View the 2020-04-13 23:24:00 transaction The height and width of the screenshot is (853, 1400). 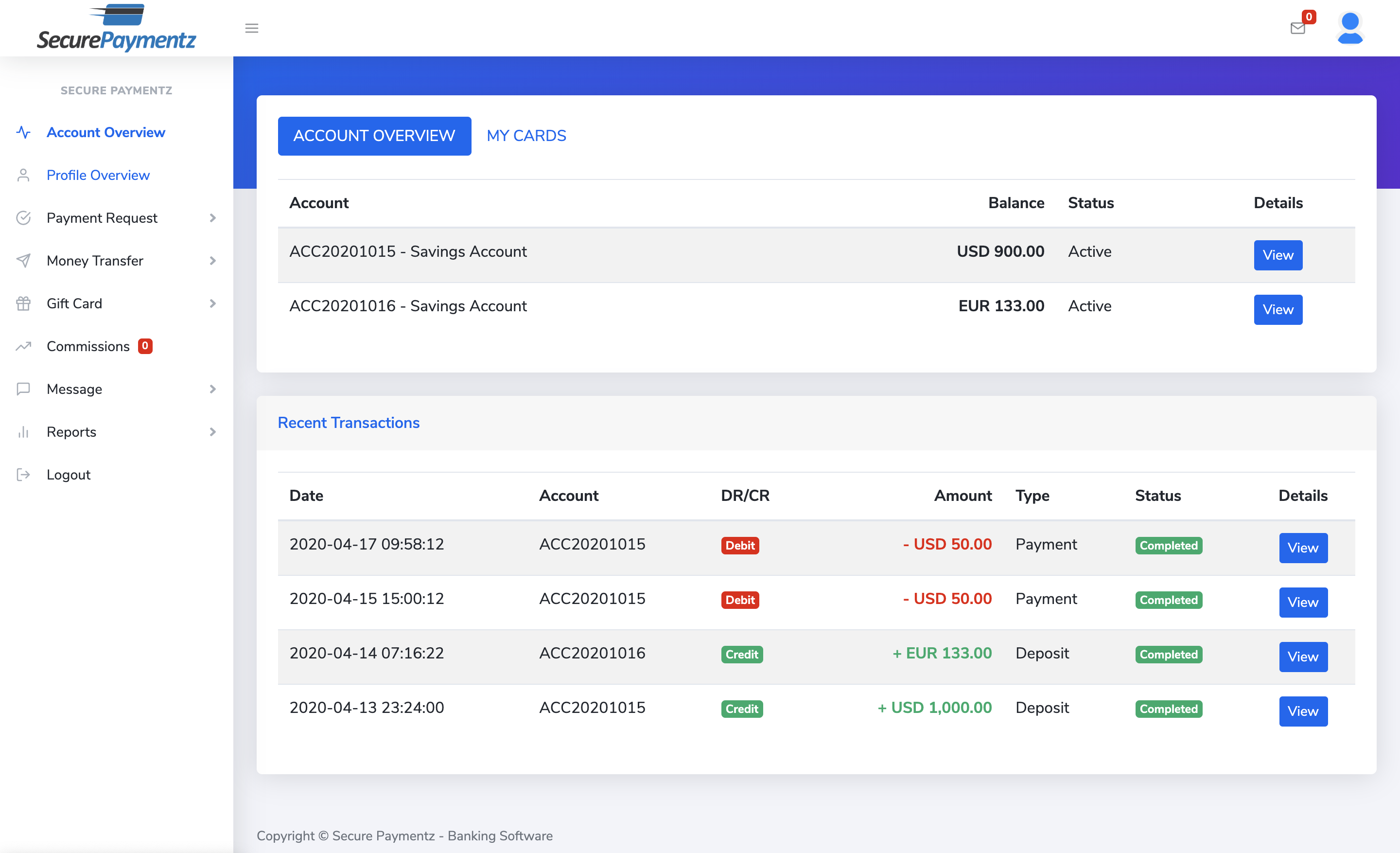click(1303, 711)
